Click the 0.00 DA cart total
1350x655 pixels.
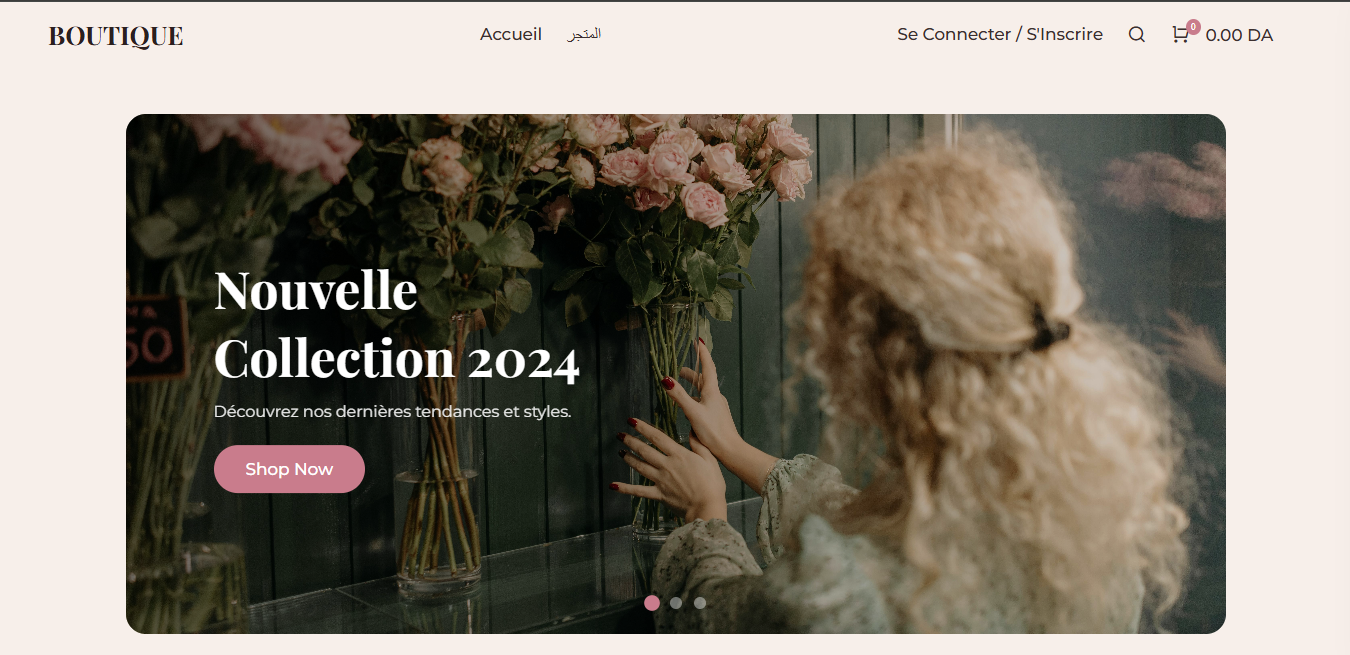pyautogui.click(x=1239, y=35)
